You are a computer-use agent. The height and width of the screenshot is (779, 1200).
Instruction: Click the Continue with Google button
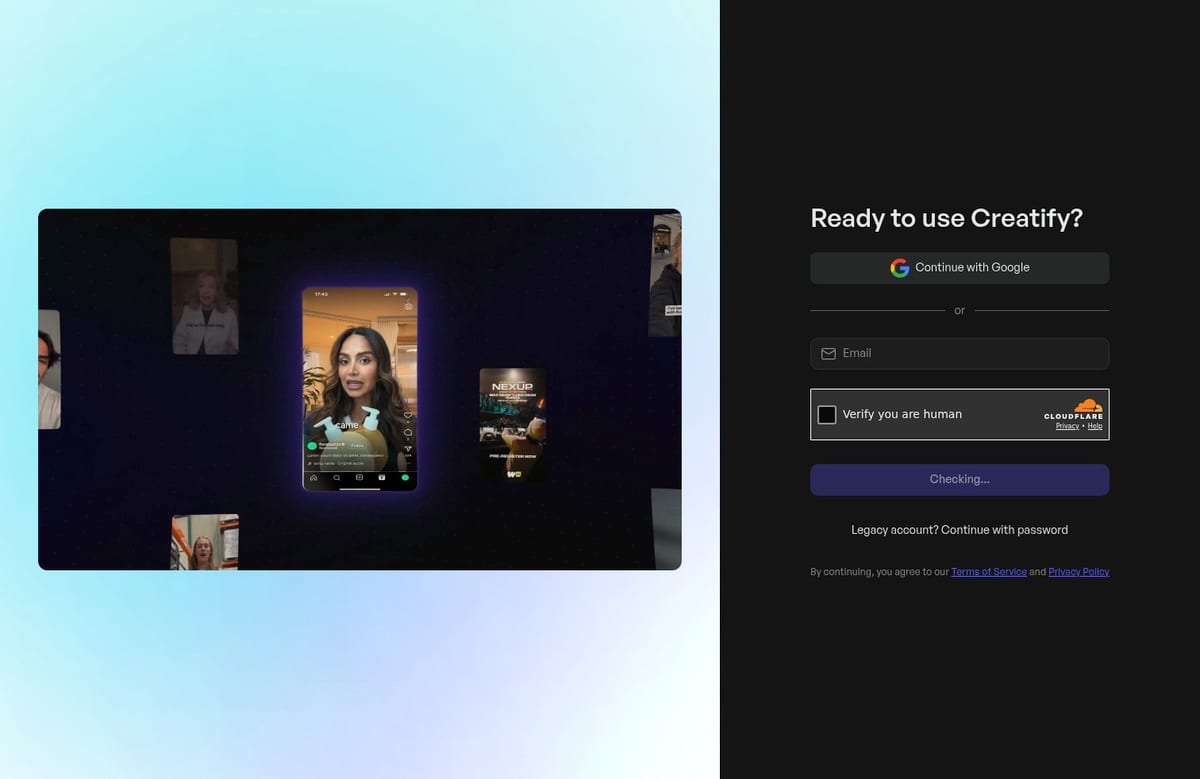click(x=959, y=267)
